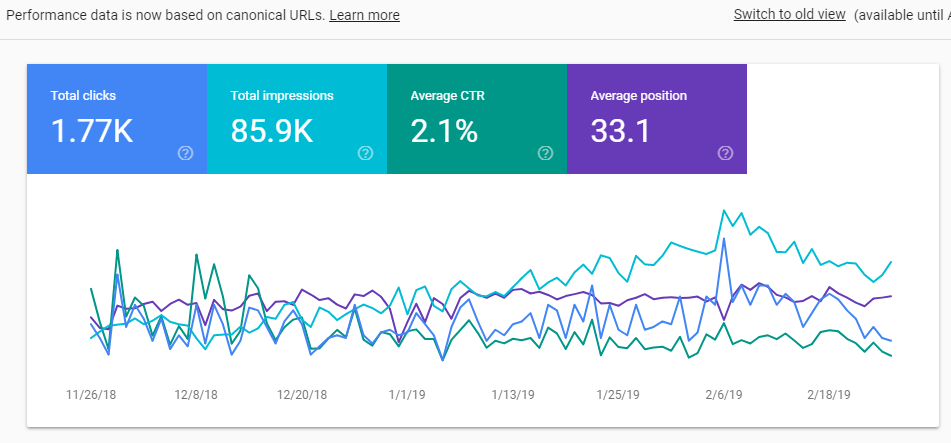Click the 12/8/18 date label

(196, 394)
